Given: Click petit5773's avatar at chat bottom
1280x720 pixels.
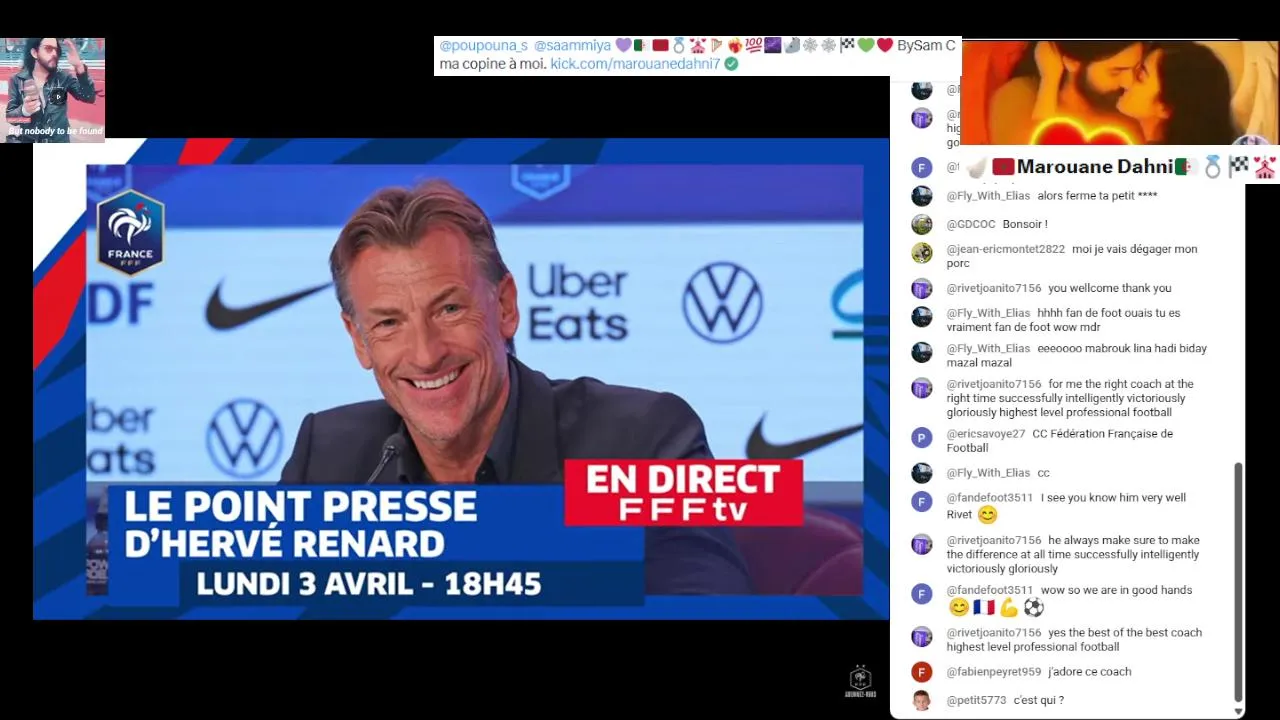Looking at the screenshot, I should point(922,700).
